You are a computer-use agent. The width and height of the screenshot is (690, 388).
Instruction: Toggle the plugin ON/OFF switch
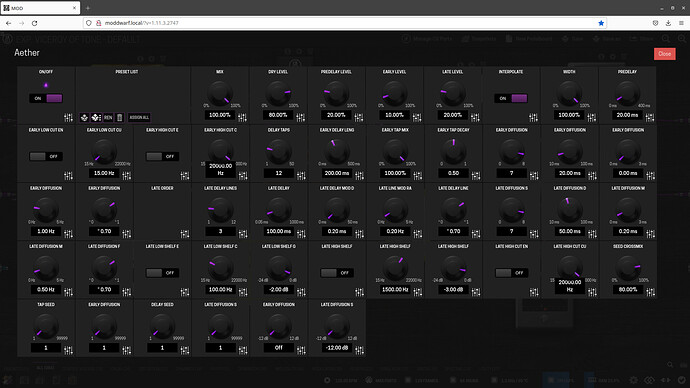click(46, 98)
